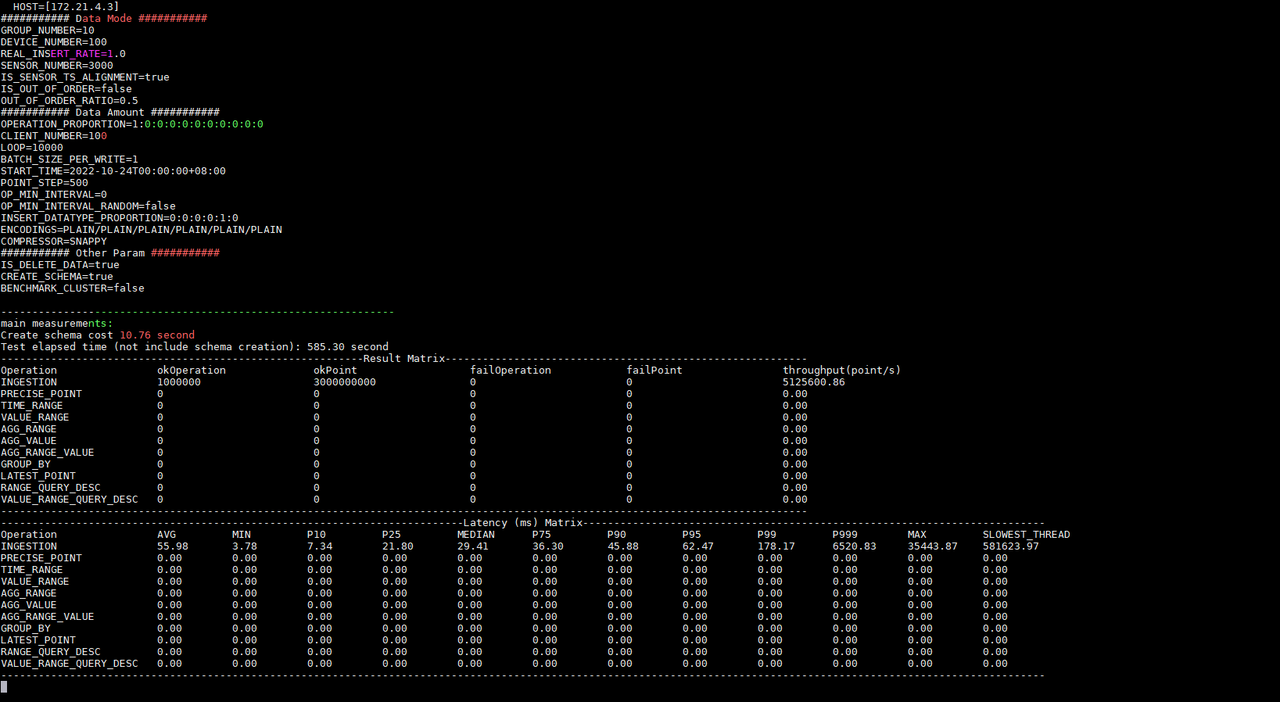Viewport: 1280px width, 702px height.
Task: Click the OPERATION_PROPORTION line
Action: pyautogui.click(x=131, y=124)
